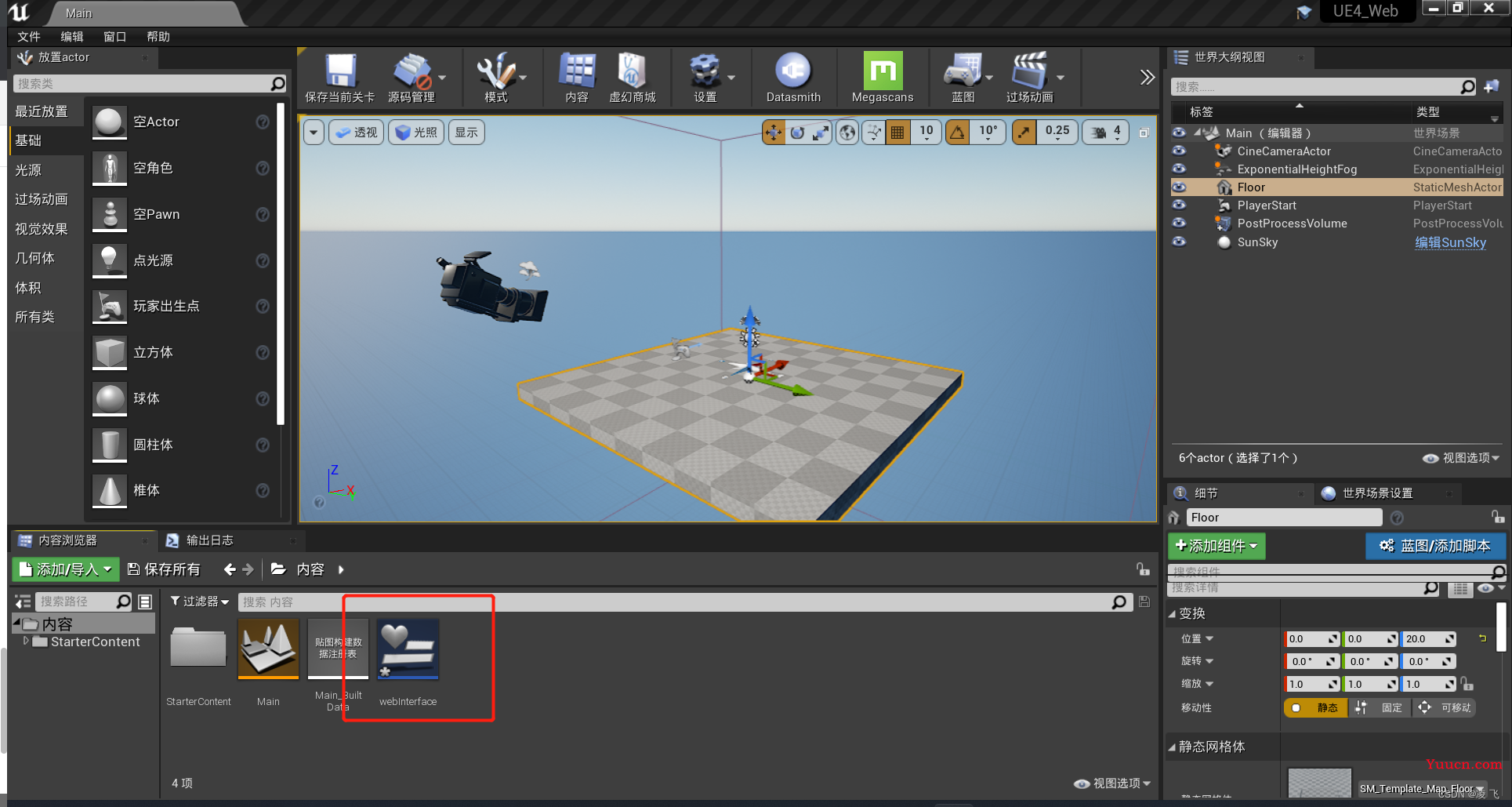This screenshot has width=1512, height=807.
Task: Open the Settings (设置) toolbar icon
Action: click(x=705, y=77)
